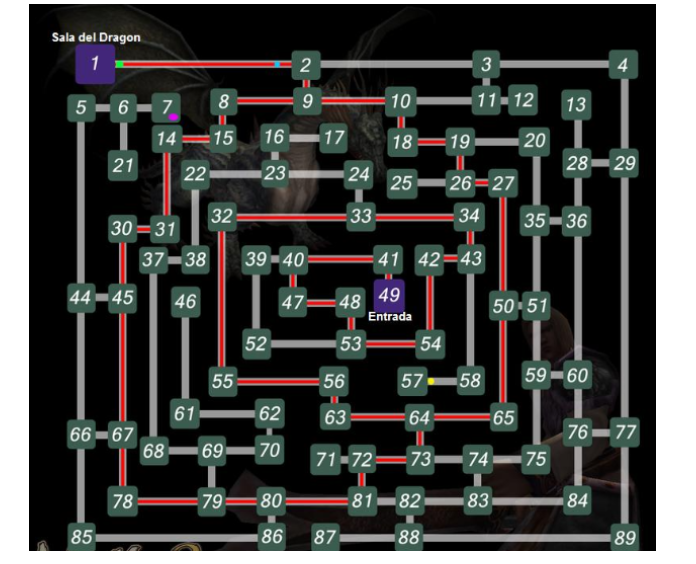The width and height of the screenshot is (696, 564).
Task: Select room node 27
Action: [x=503, y=183]
